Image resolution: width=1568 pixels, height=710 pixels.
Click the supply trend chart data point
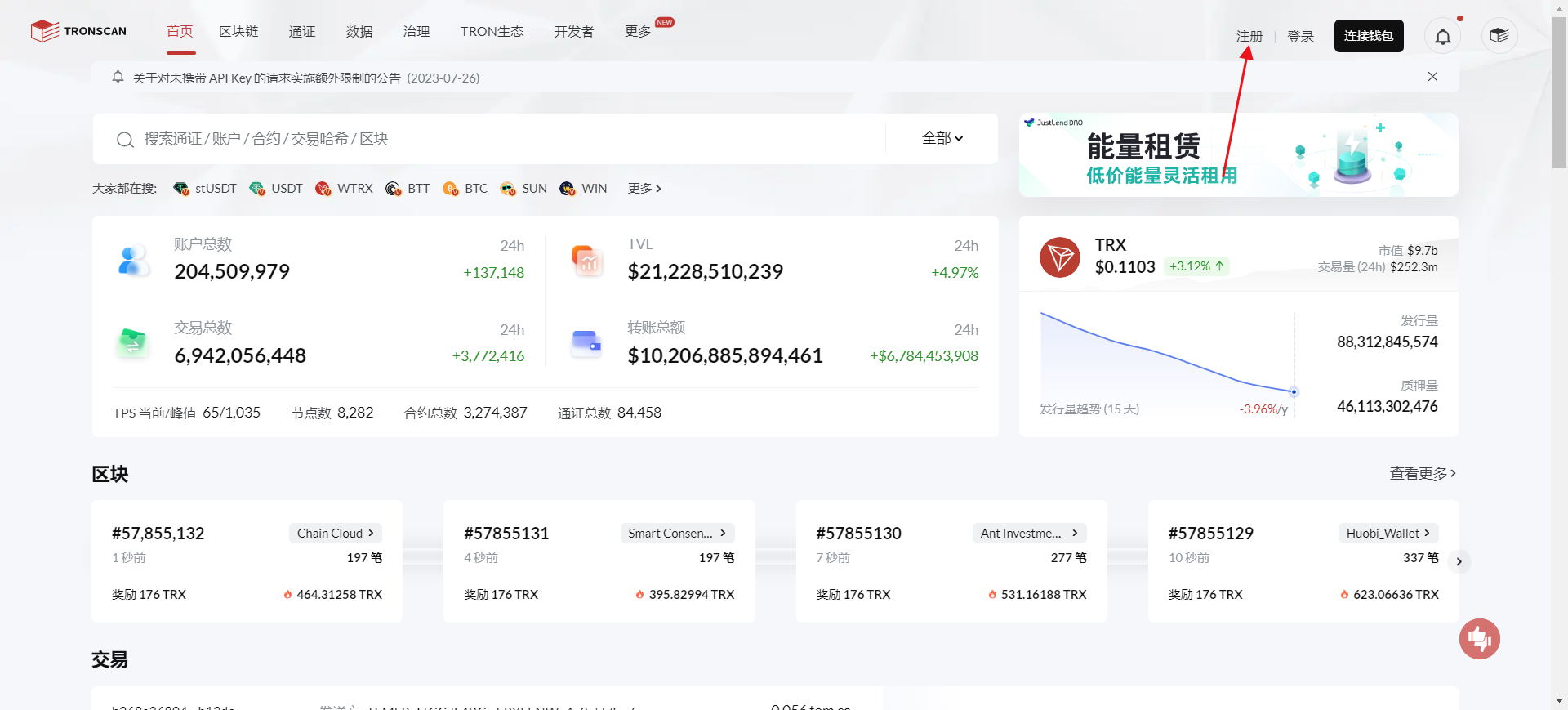click(x=1294, y=392)
